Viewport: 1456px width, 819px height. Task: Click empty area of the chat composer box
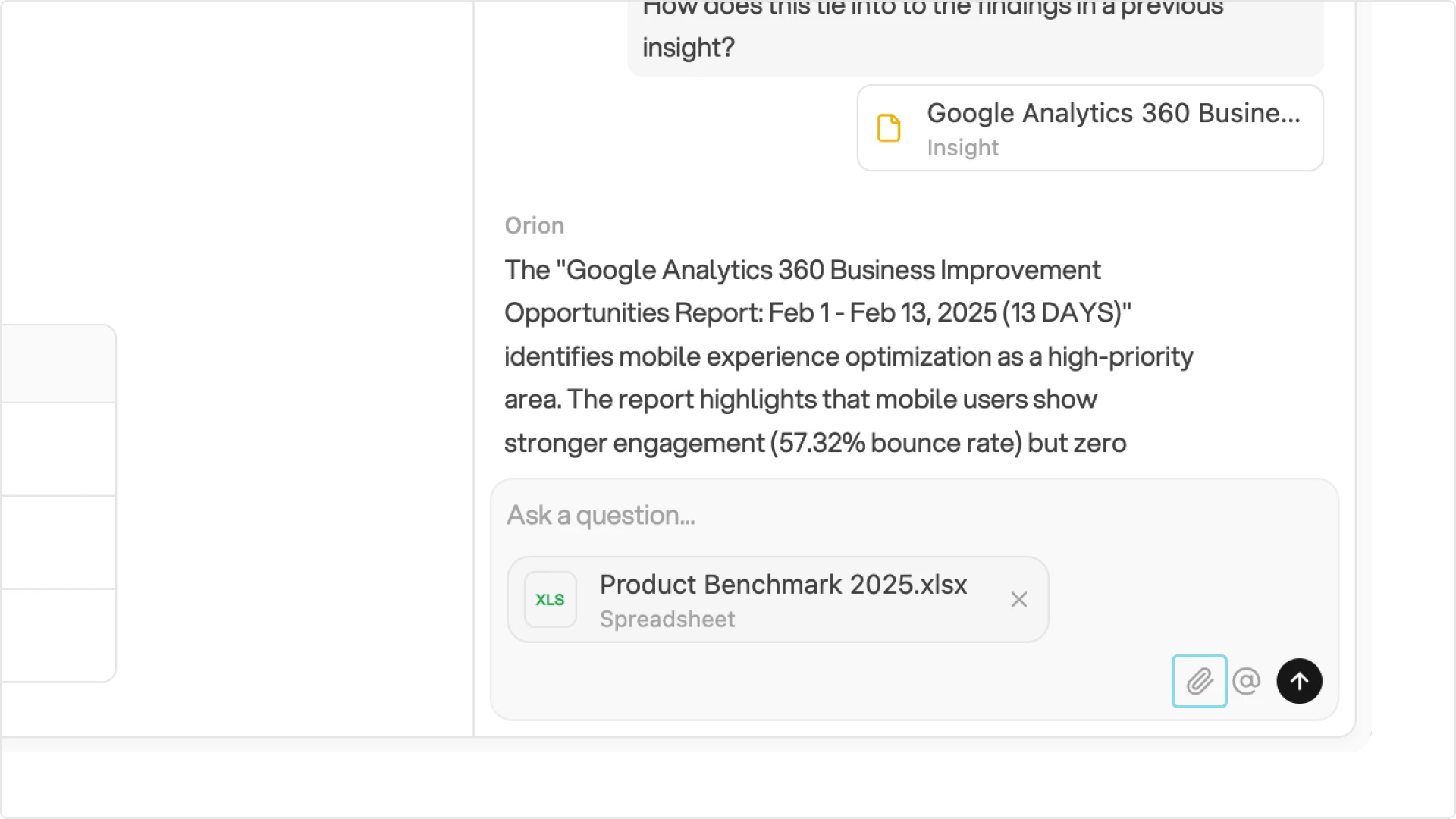click(x=834, y=681)
